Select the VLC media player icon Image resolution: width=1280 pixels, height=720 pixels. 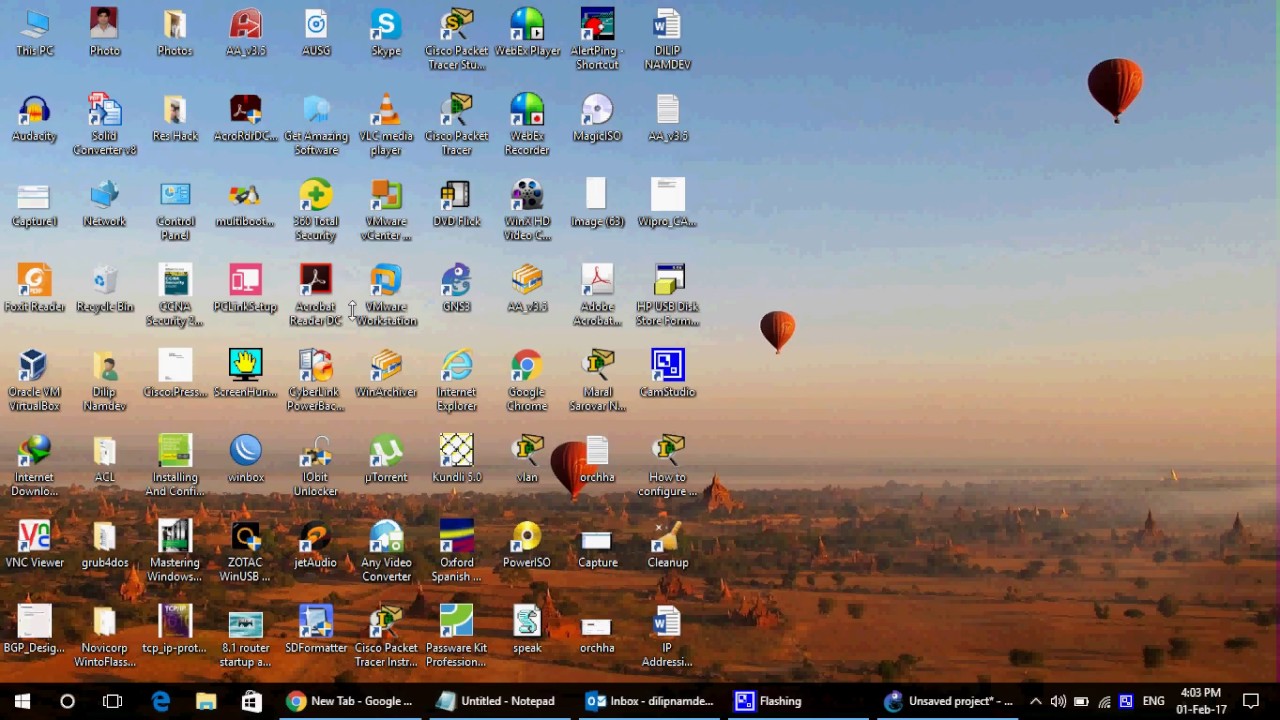(386, 125)
